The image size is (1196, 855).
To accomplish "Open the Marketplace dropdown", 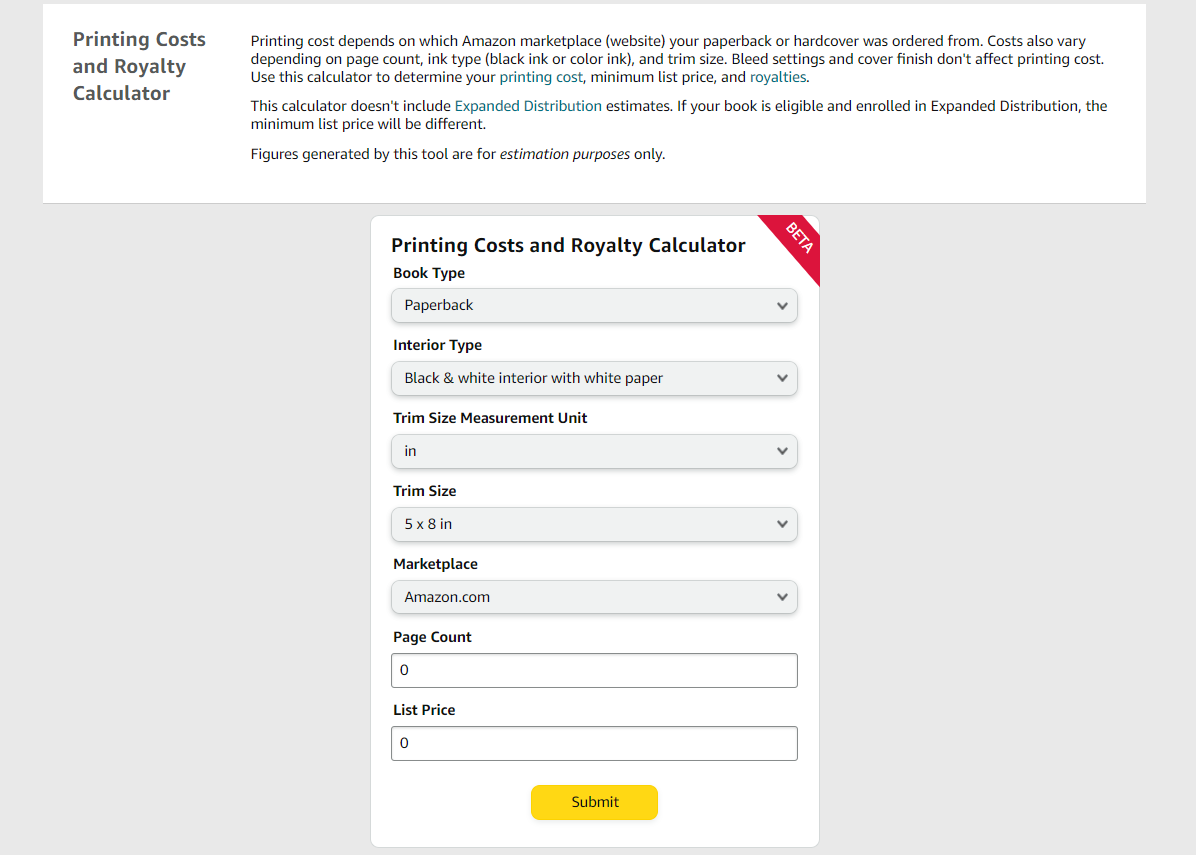I will (x=594, y=597).
